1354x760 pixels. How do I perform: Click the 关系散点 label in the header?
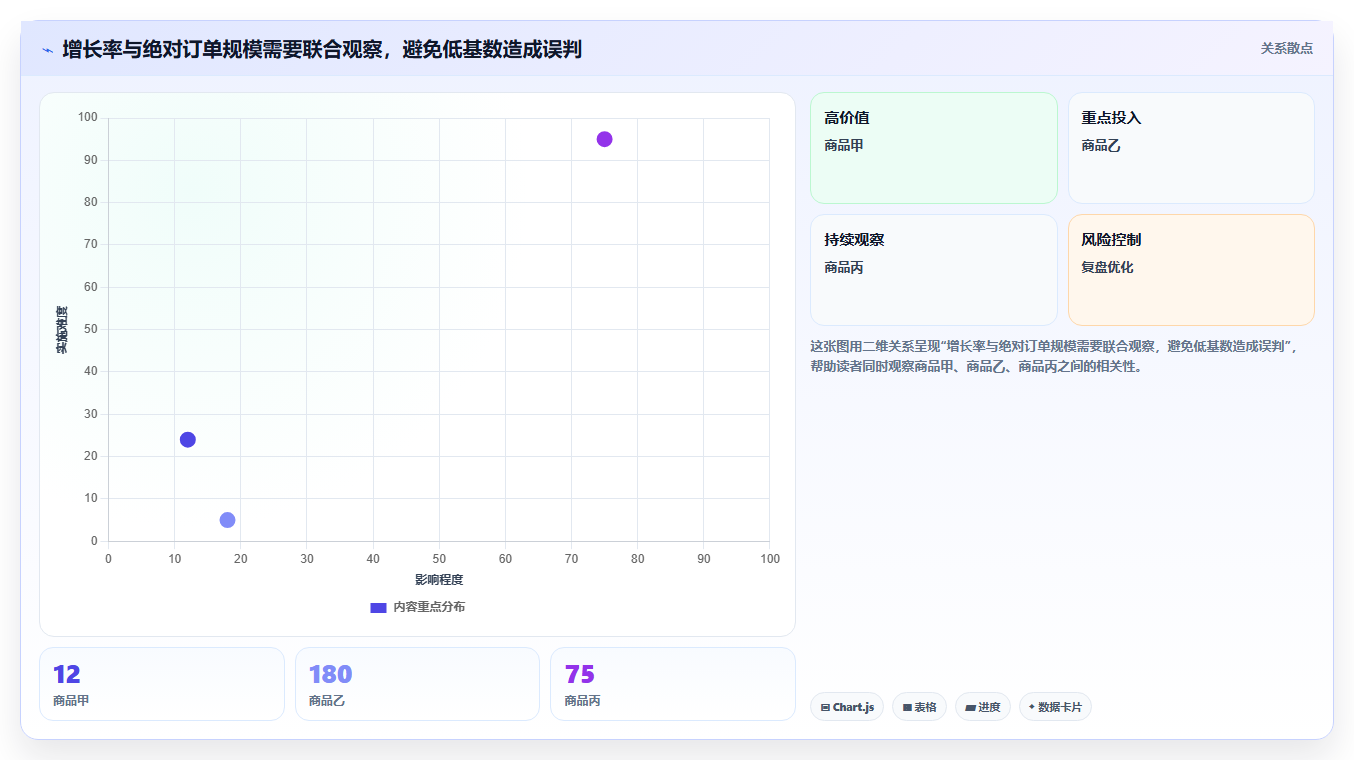point(1286,48)
